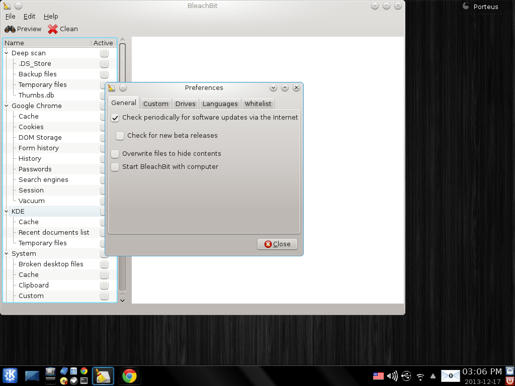Image resolution: width=515 pixels, height=386 pixels.
Task: Select Recent documents list item
Action: 54,233
